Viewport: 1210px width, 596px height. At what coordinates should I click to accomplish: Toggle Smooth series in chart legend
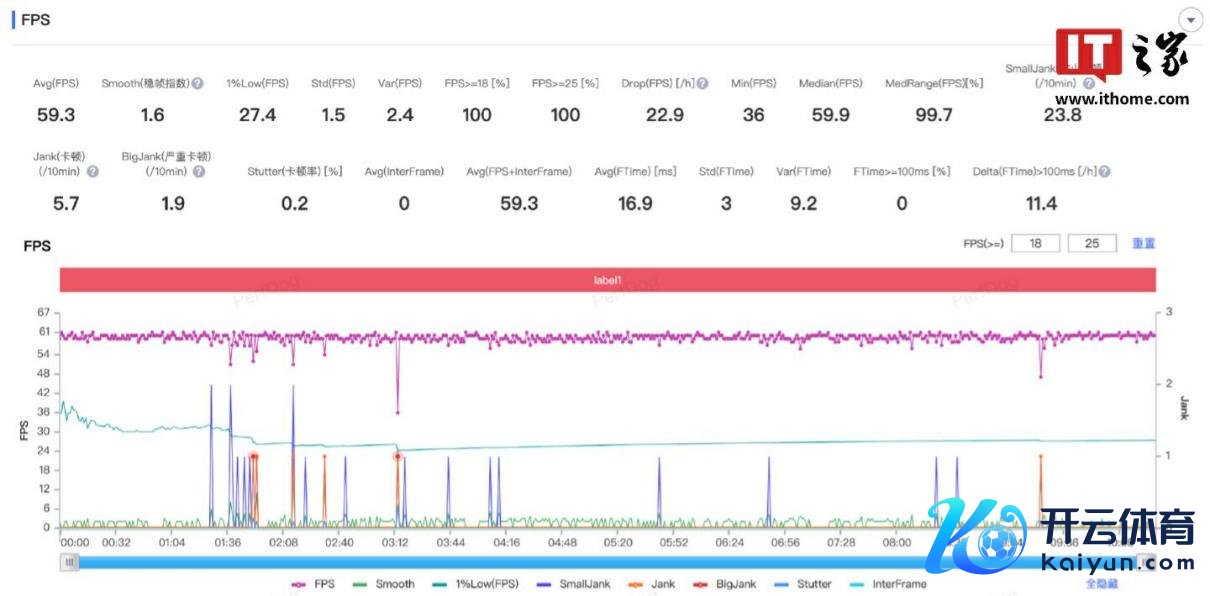(x=383, y=584)
